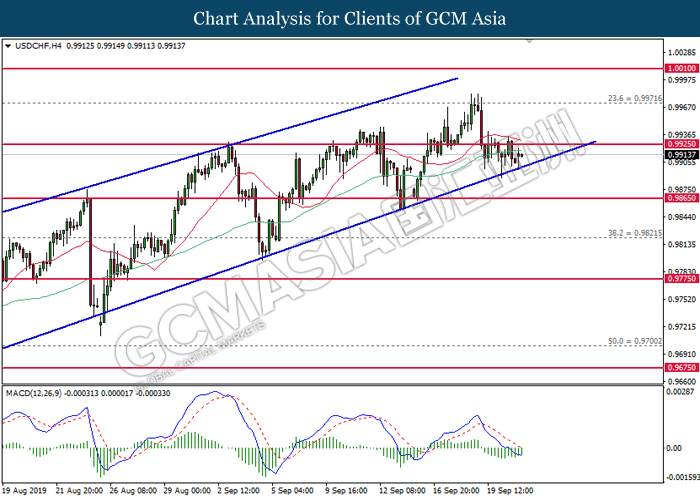The width and height of the screenshot is (700, 500).
Task: Click the 0.98440 price axis value
Action: [682, 217]
